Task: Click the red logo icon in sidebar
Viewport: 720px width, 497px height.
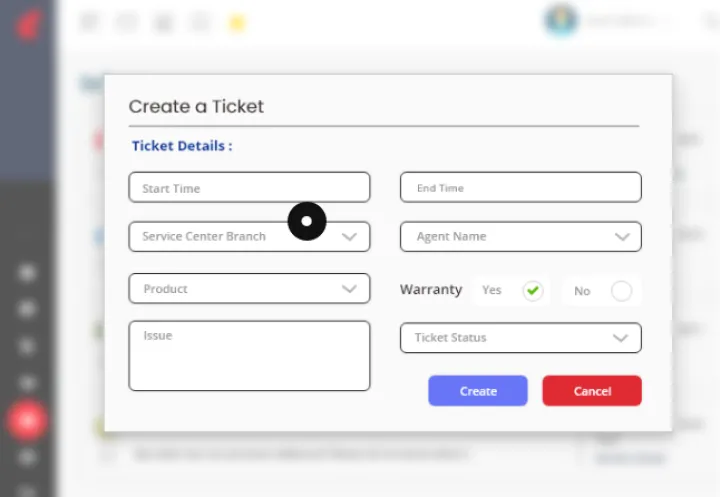Action: (29, 25)
